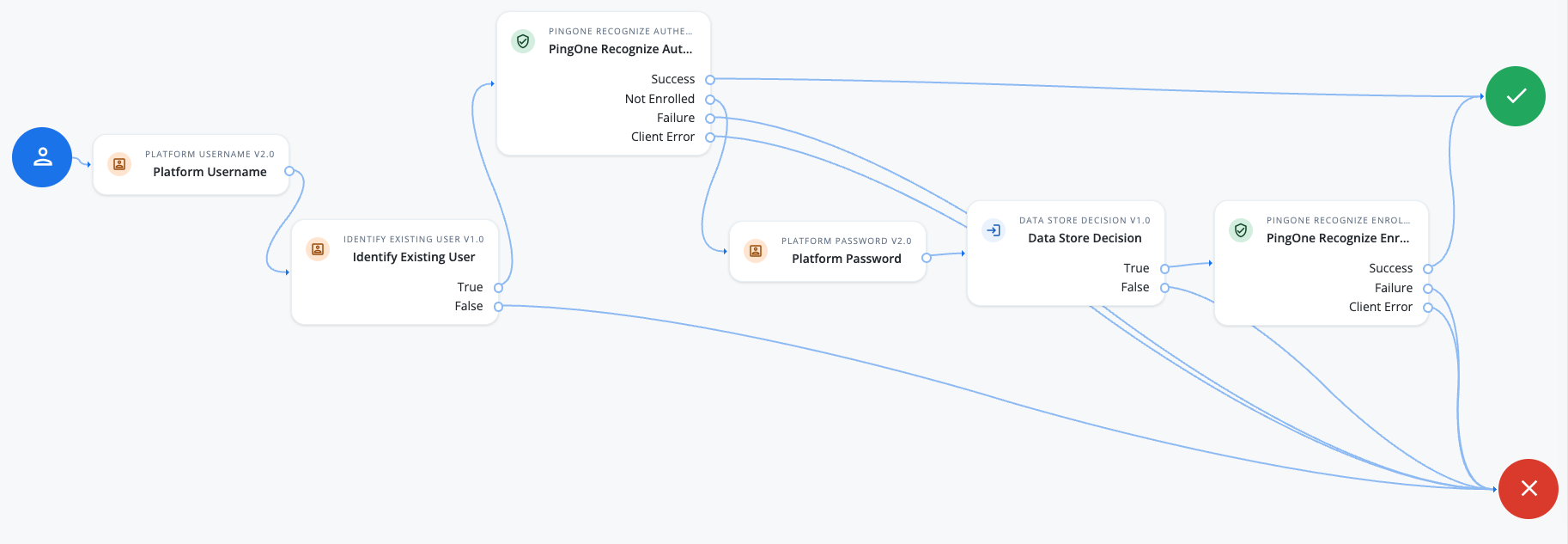Viewport: 1568px width, 544px height.
Task: Click the Recognize Enrollment Success connector
Action: coord(1428,269)
